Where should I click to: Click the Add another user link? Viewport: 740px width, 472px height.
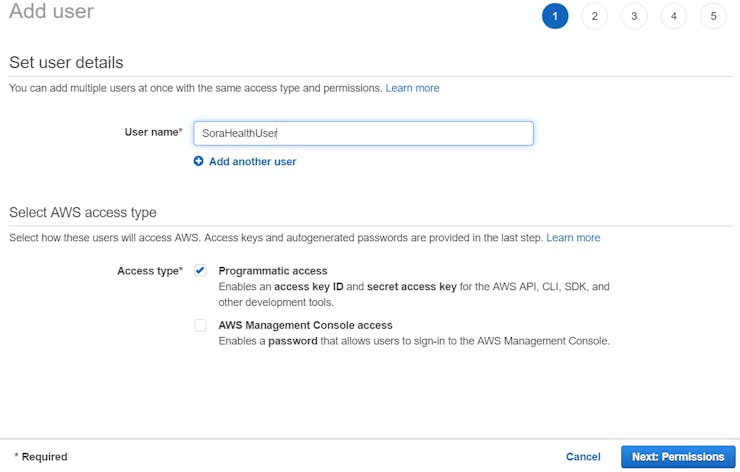(x=252, y=161)
